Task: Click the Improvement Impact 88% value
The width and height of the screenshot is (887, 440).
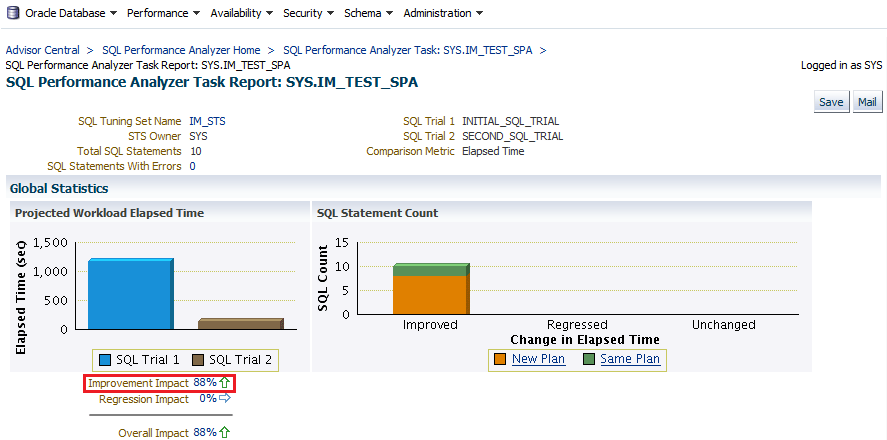Action: [205, 383]
